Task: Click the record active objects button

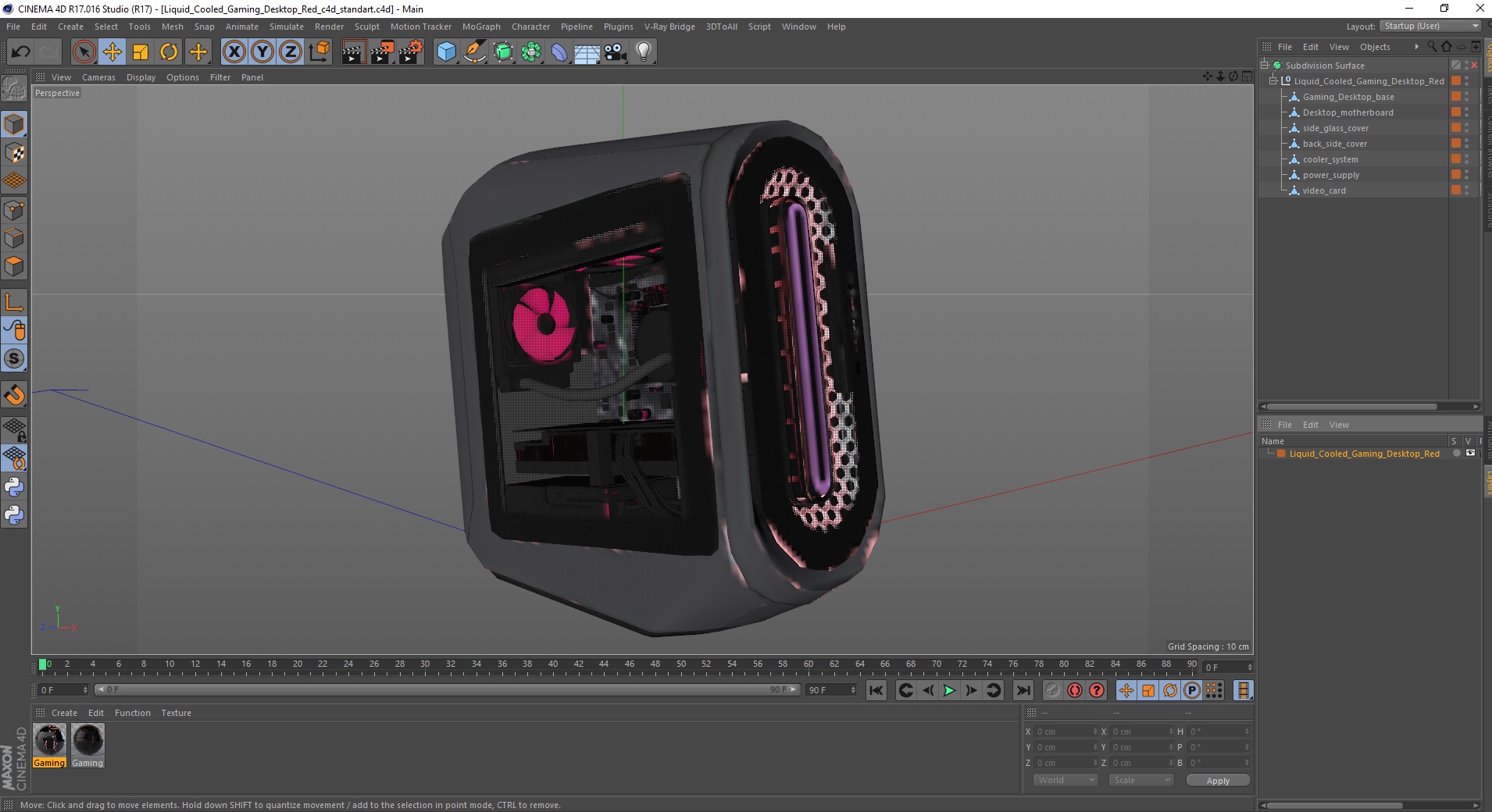Action: (1053, 690)
